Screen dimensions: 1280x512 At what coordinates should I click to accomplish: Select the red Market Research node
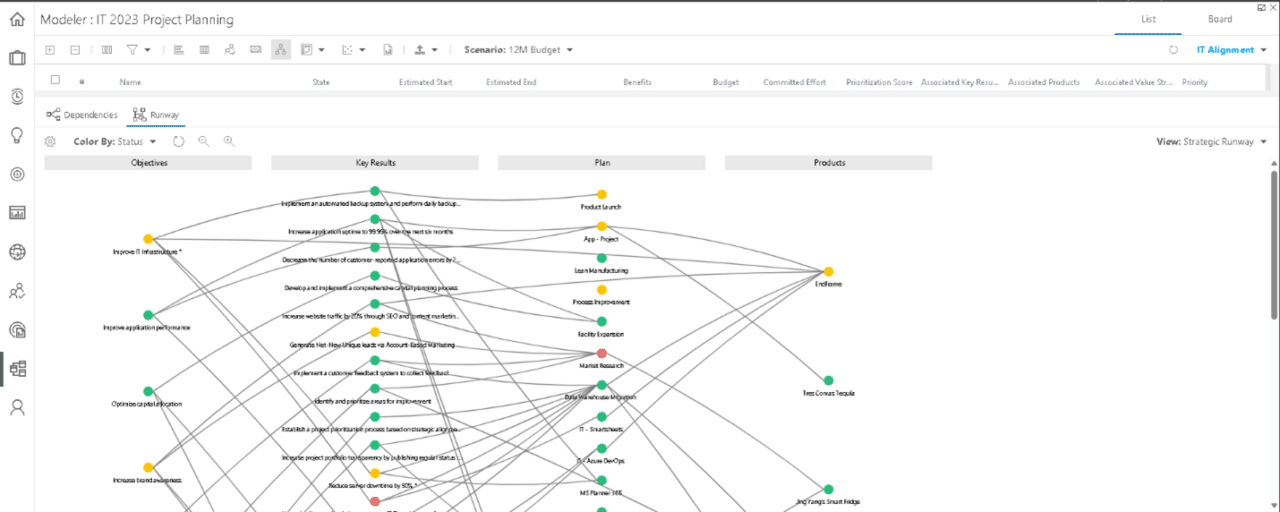coord(602,353)
